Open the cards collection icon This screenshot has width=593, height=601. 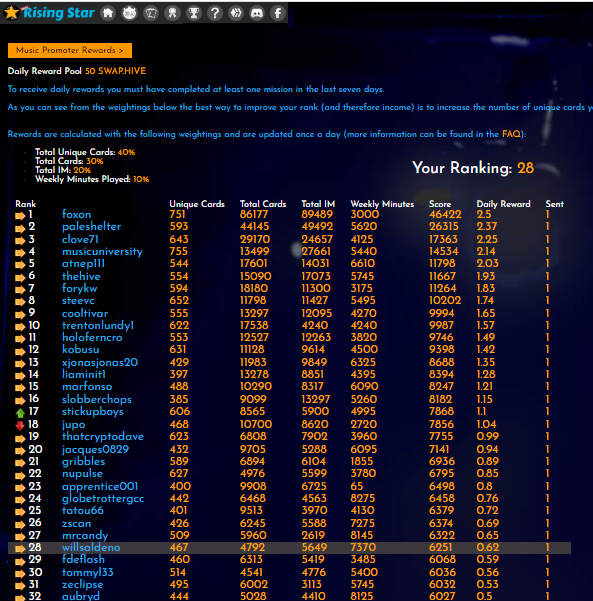point(151,13)
